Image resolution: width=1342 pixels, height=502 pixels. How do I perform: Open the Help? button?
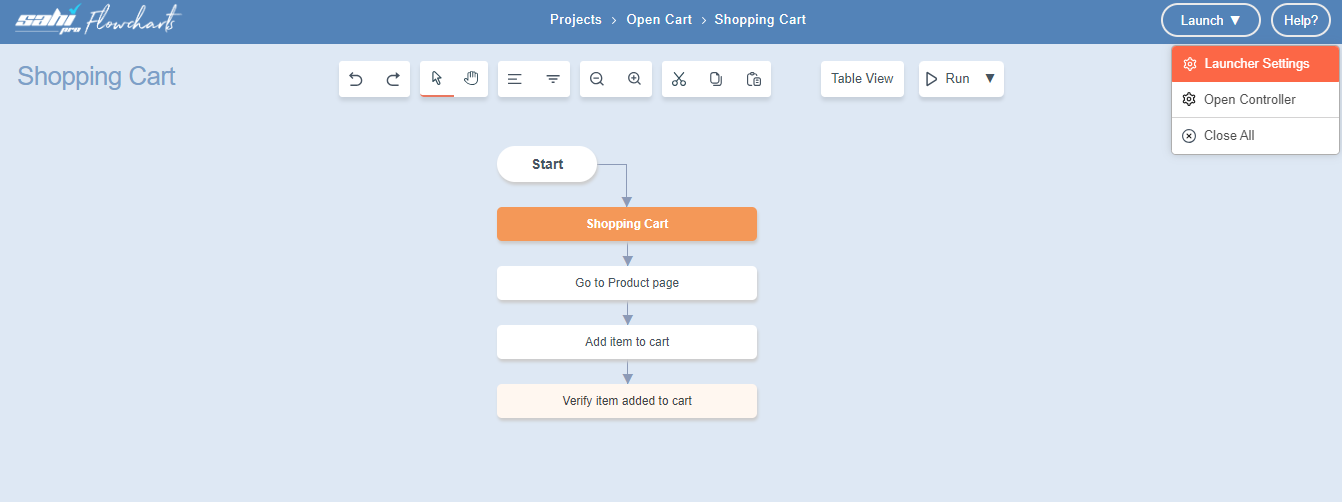(1300, 20)
